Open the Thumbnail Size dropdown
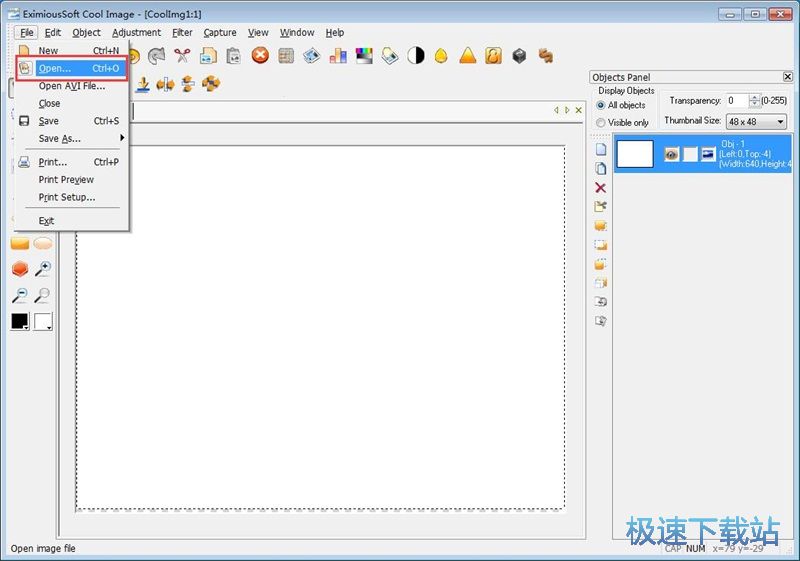Image resolution: width=800 pixels, height=561 pixels. (756, 121)
